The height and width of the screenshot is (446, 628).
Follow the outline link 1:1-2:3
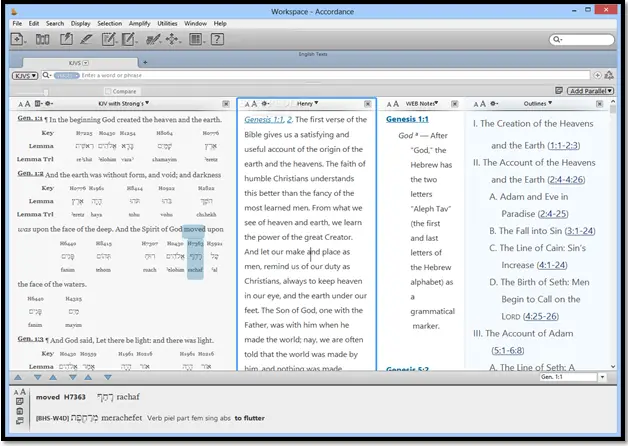(564, 145)
